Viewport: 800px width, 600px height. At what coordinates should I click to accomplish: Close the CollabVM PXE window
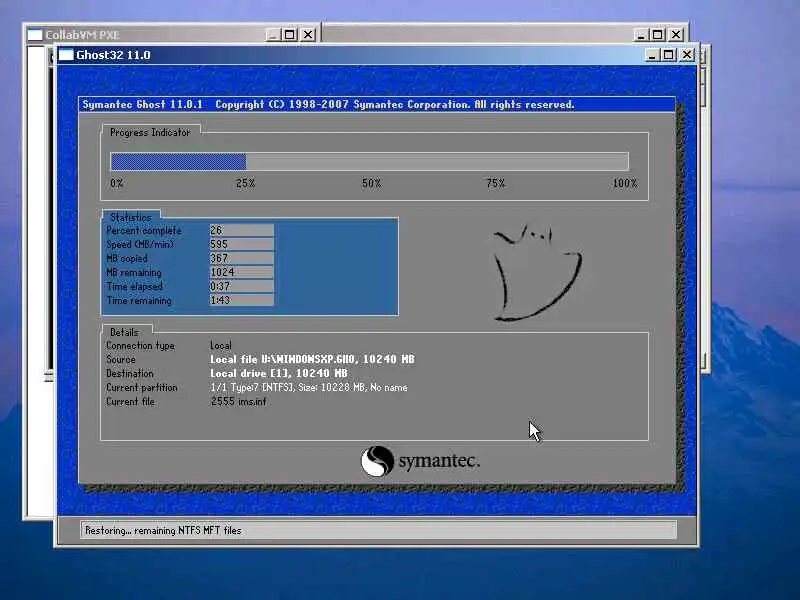[x=308, y=35]
